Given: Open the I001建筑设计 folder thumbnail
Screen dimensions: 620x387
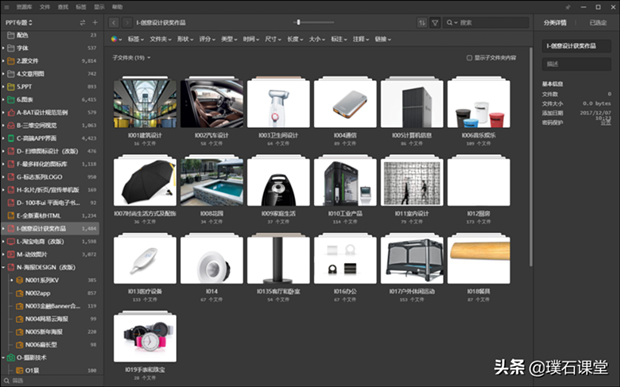Looking at the screenshot, I should pos(145,102).
